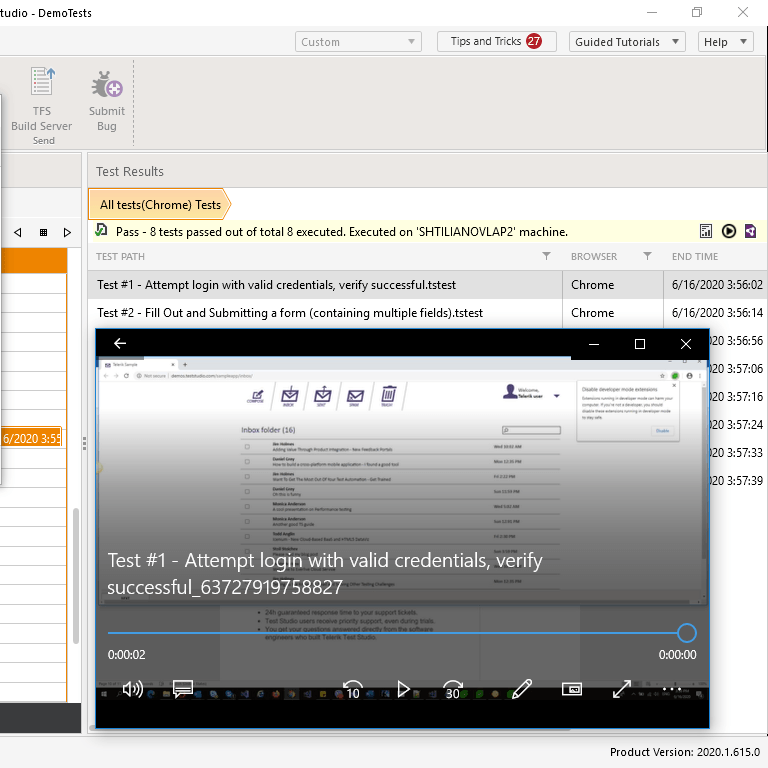Image resolution: width=768 pixels, height=768 pixels.
Task: Click the results report icon in pass bar
Action: [x=706, y=231]
